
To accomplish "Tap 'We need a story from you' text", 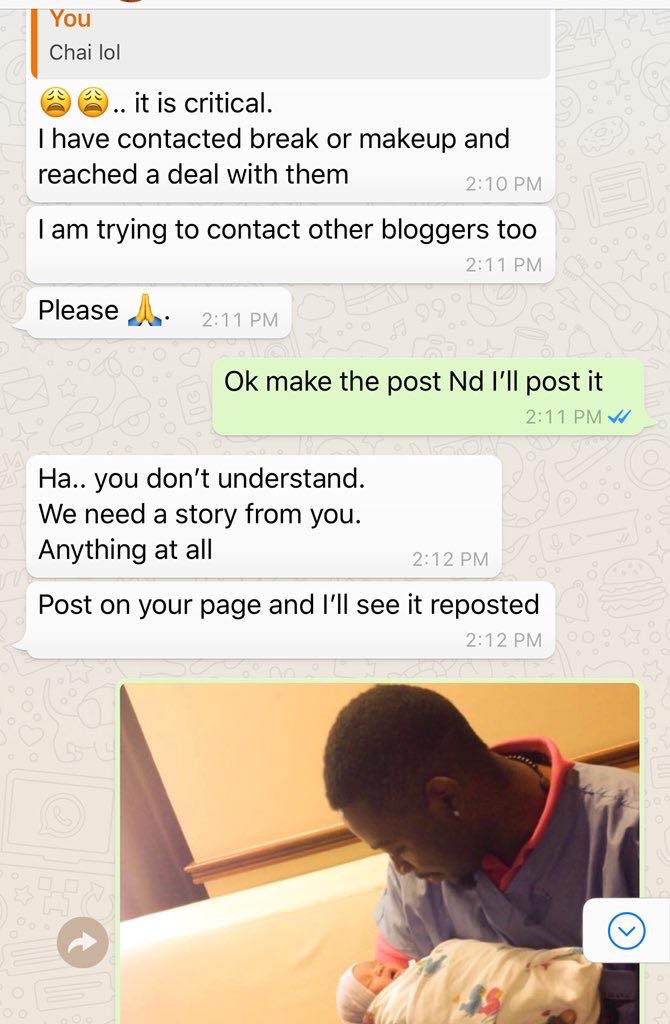I will click(x=200, y=514).
